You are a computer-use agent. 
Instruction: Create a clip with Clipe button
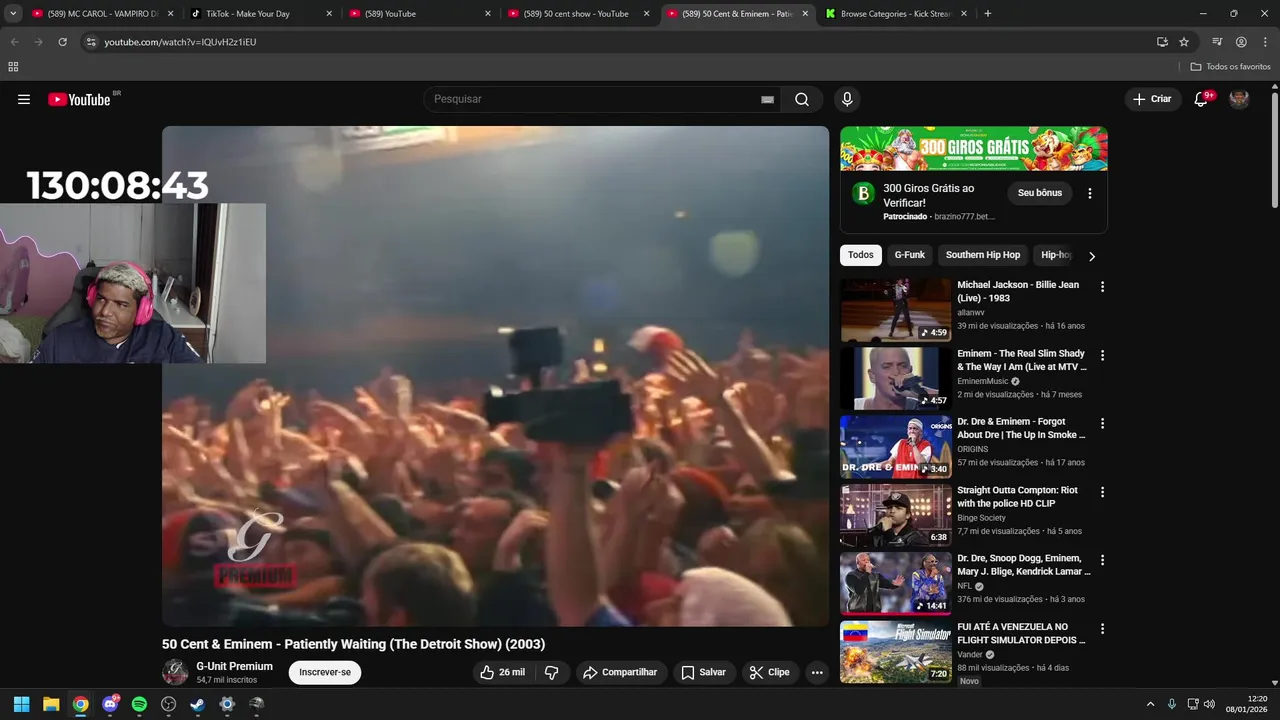(x=770, y=672)
